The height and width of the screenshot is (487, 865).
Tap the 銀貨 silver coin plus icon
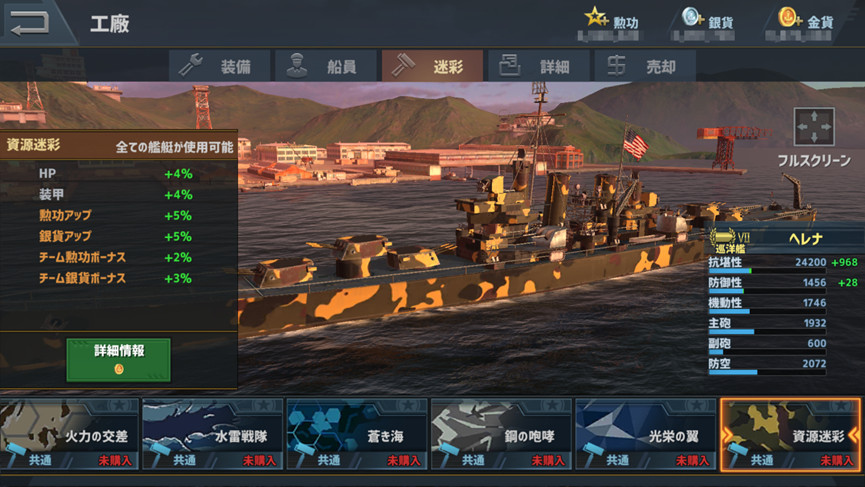tap(692, 17)
